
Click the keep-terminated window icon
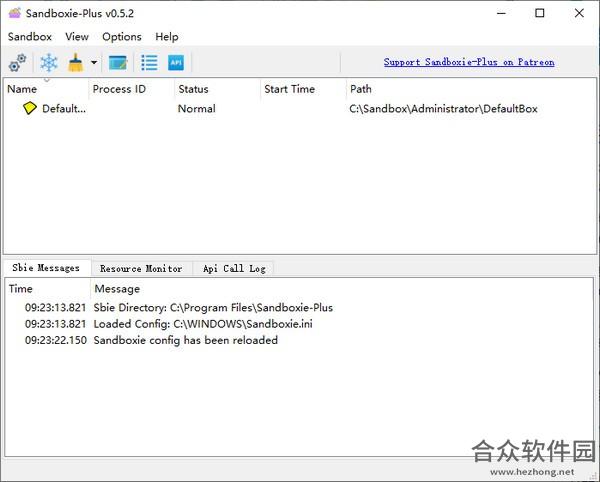click(118, 63)
